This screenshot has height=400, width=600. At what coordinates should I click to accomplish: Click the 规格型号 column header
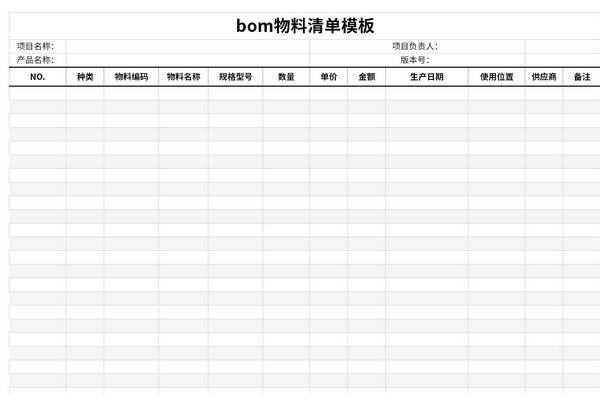[x=235, y=77]
